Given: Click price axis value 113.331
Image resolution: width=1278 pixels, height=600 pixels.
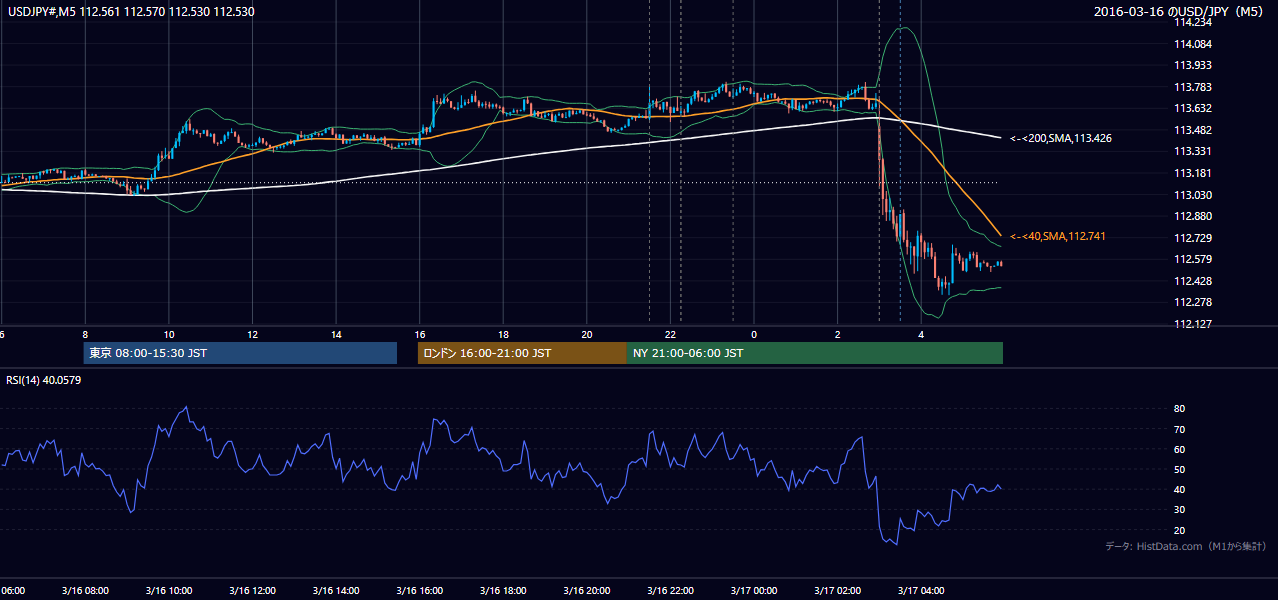Looking at the screenshot, I should click(x=1193, y=152).
